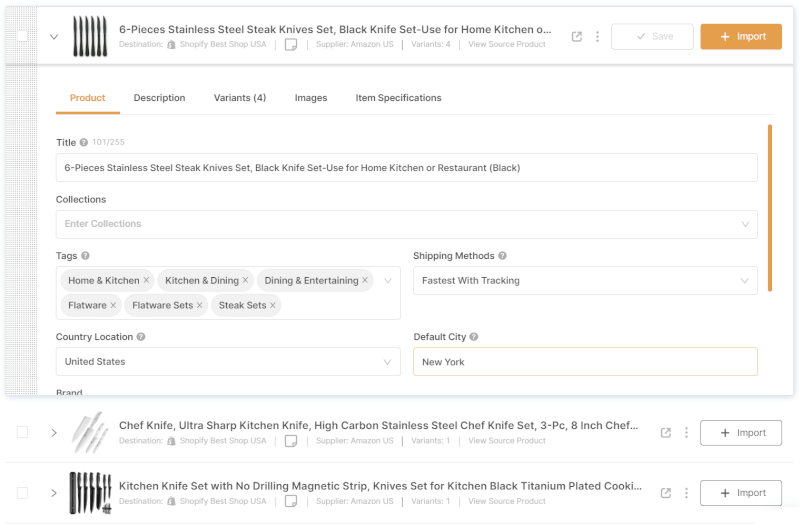
Task: Click note icon in Kitchen Knife Set row
Action: [291, 501]
